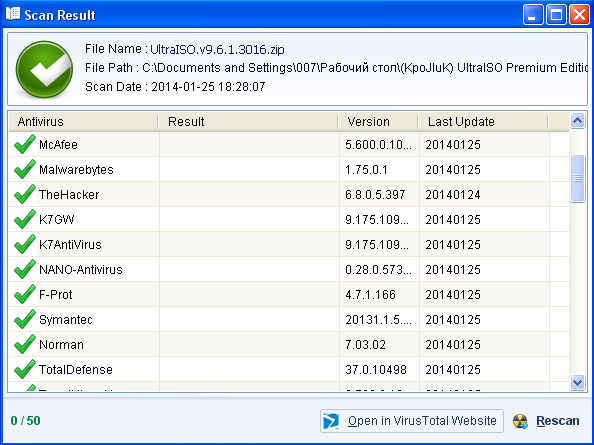Click the checkmark icon beside NANO-Antivirus
This screenshot has width=594, height=445.
[25, 269]
